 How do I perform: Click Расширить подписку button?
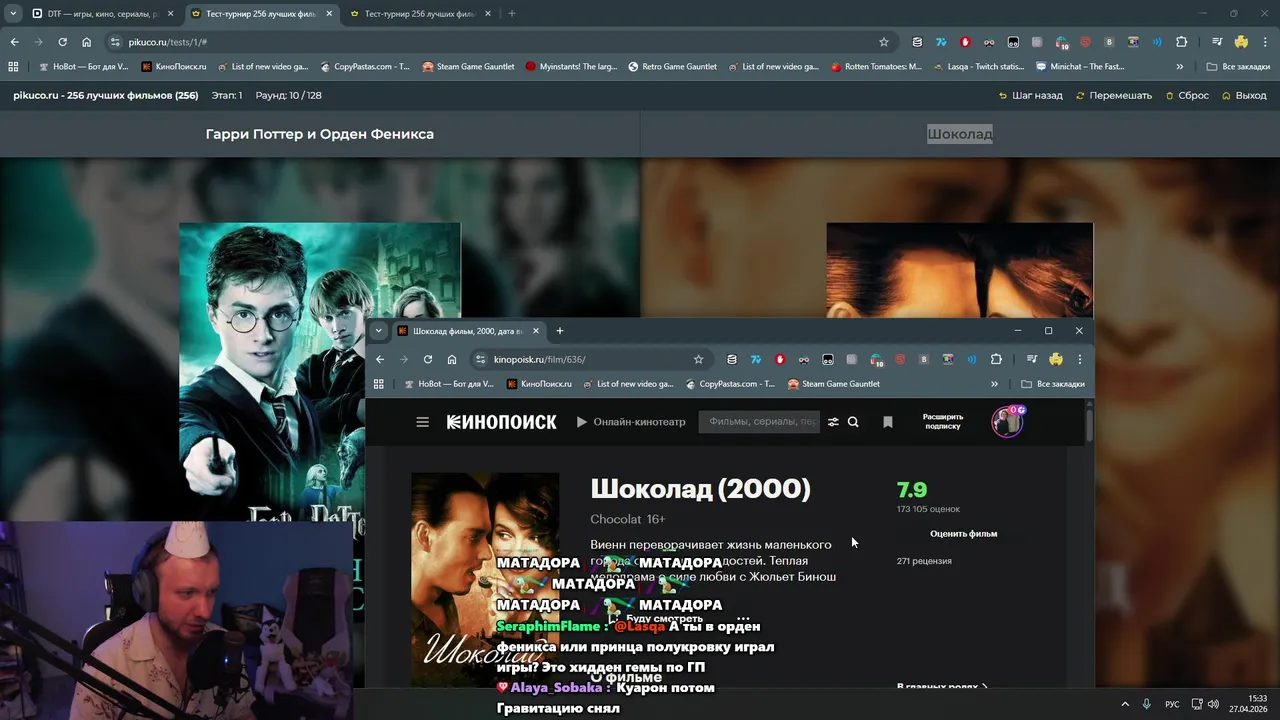click(x=943, y=422)
